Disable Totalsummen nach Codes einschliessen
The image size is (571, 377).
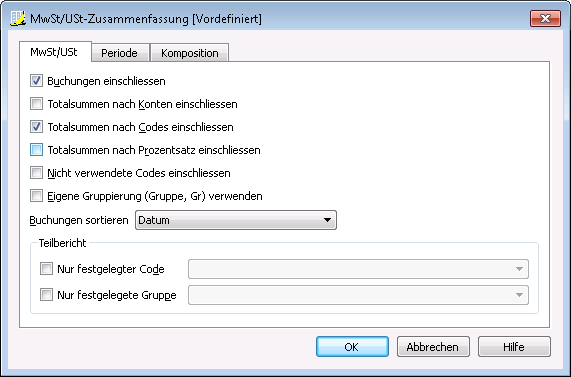36,127
